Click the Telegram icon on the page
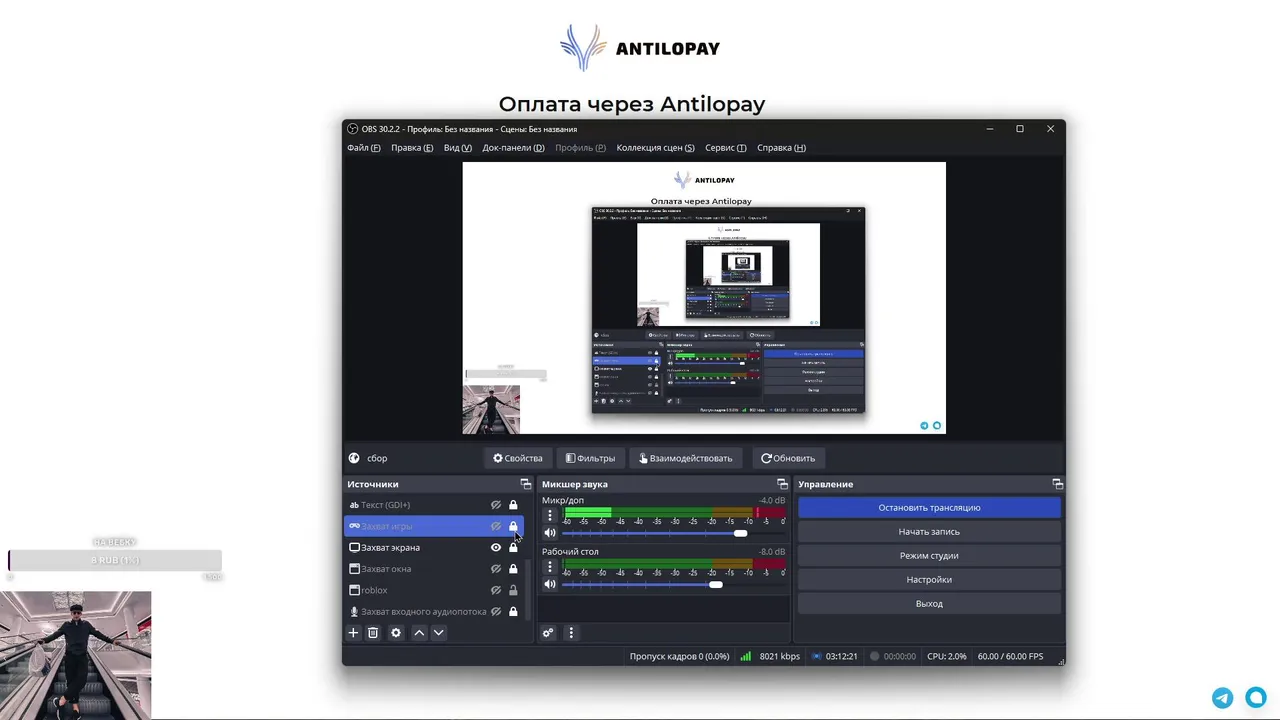1280x720 pixels. [x=1223, y=698]
